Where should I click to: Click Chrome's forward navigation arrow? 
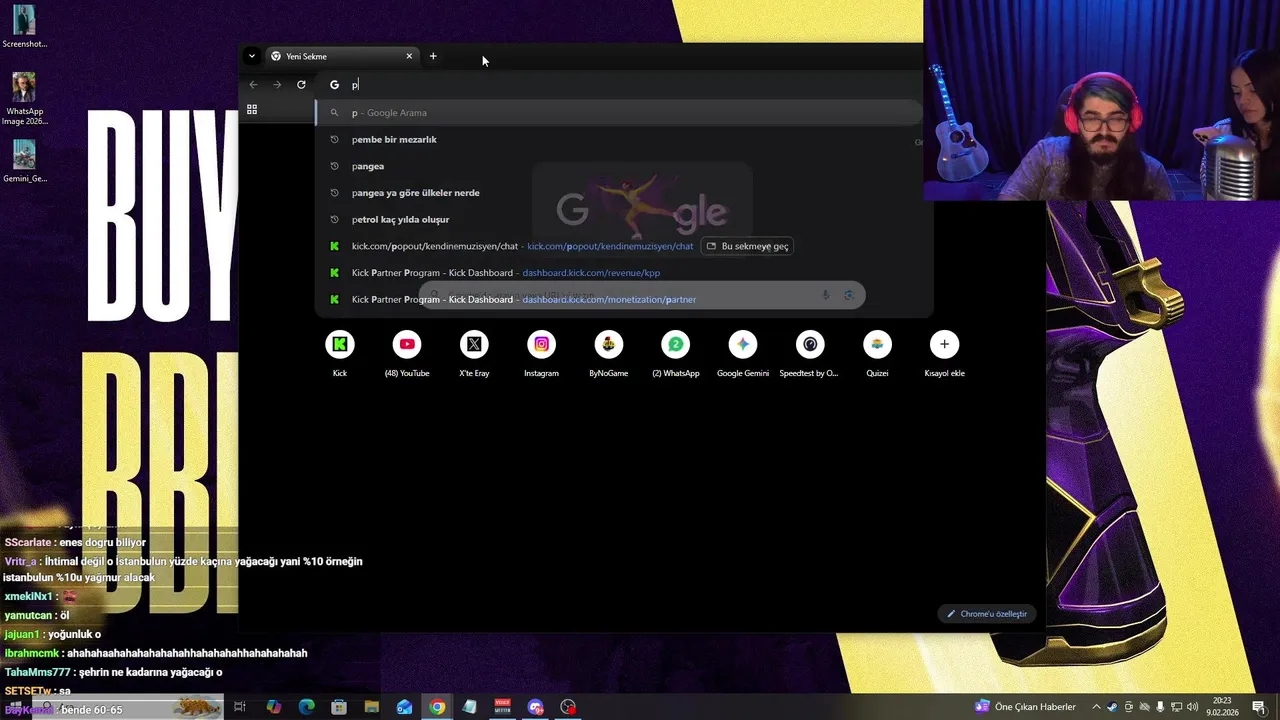pyautogui.click(x=277, y=84)
